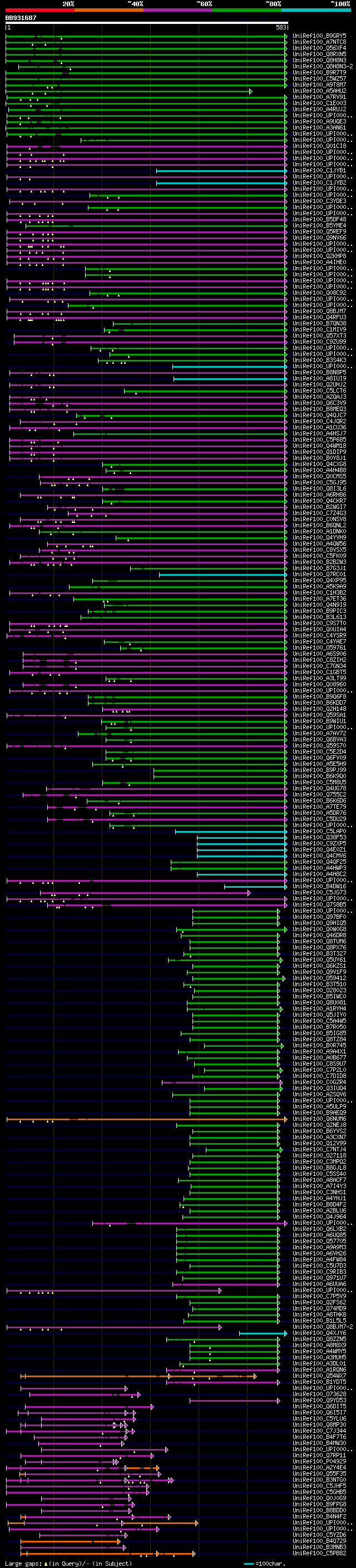
Task: Click the Large gaps legend text
Action: pyautogui.click(x=68, y=1563)
